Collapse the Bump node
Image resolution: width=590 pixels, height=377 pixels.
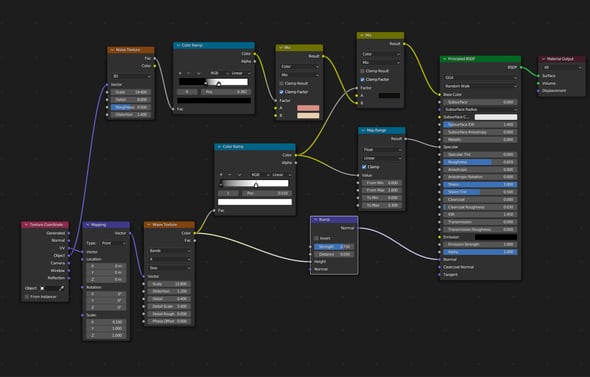[x=315, y=219]
